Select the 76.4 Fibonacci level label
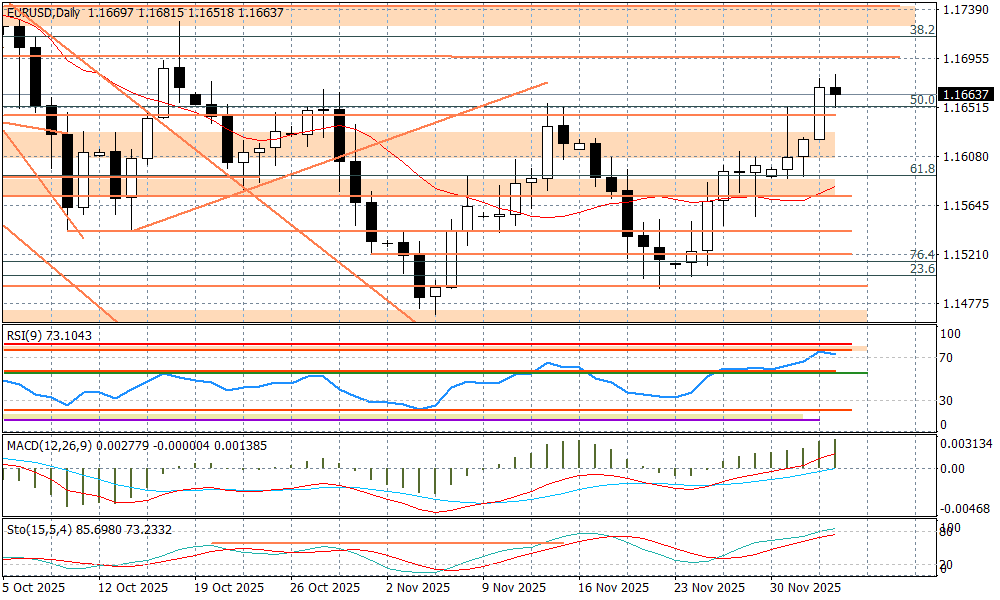Image resolution: width=1000 pixels, height=600 pixels. pos(922,255)
